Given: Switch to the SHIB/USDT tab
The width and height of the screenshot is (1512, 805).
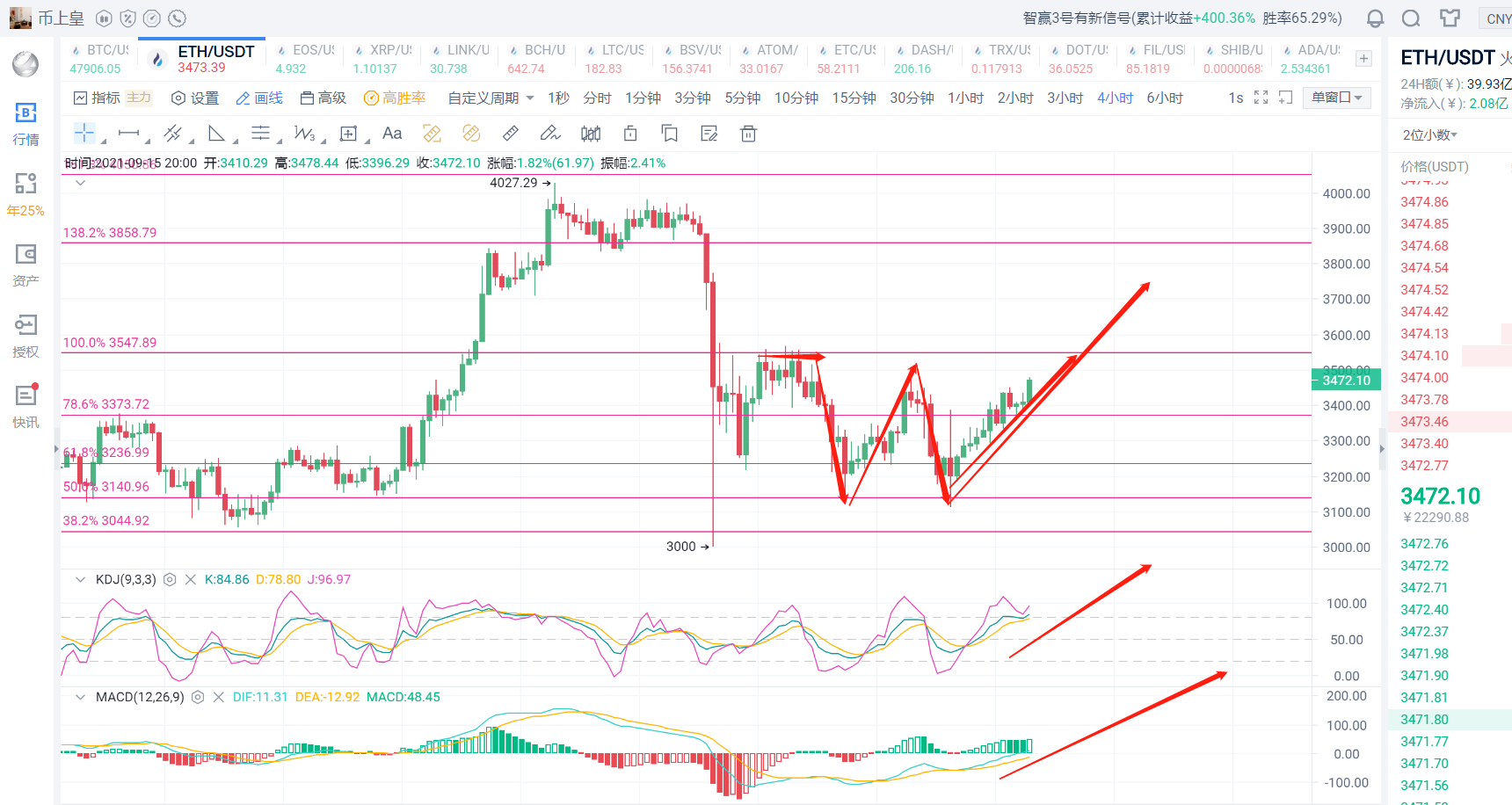Looking at the screenshot, I should (x=1232, y=59).
